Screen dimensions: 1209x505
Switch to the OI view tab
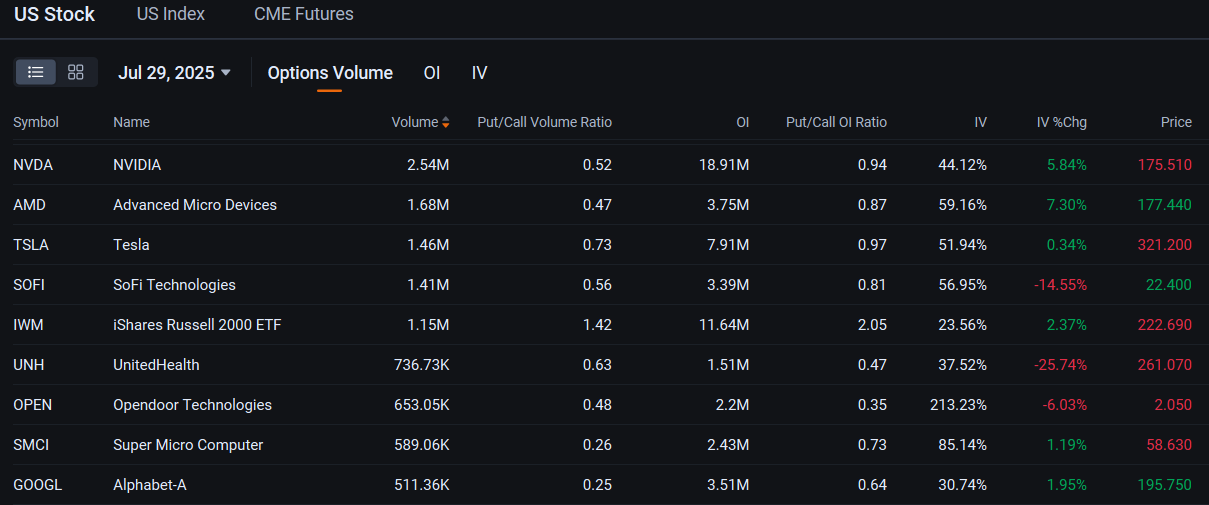pos(432,72)
